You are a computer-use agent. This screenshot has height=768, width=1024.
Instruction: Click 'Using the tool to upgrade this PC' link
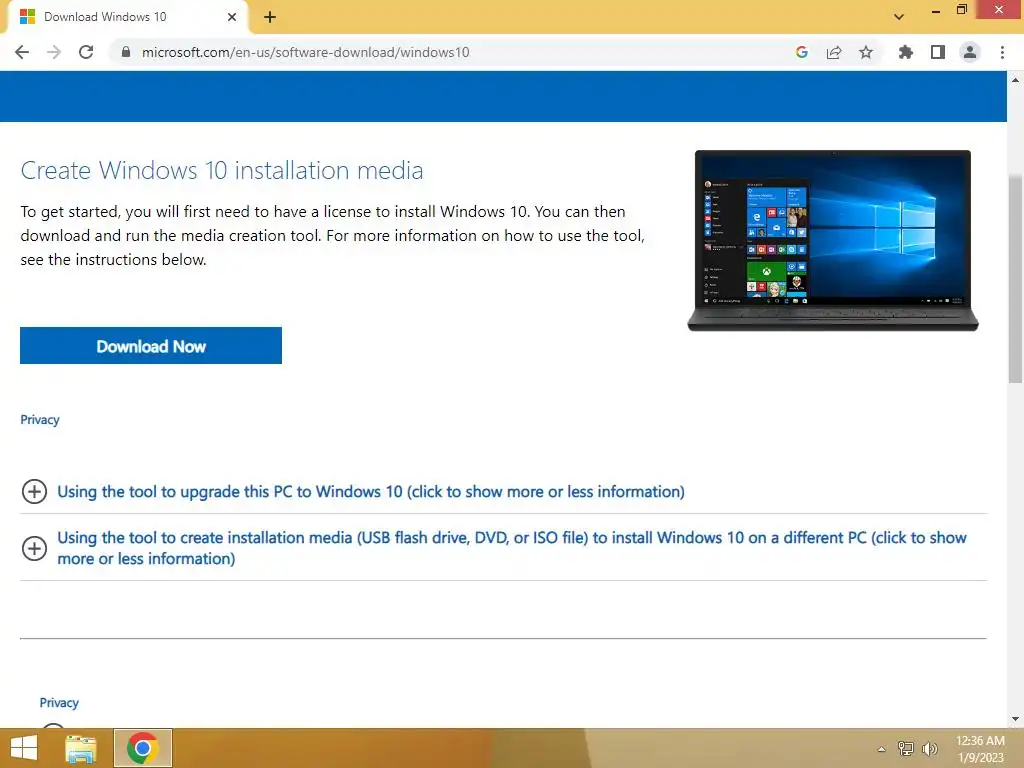click(x=371, y=491)
